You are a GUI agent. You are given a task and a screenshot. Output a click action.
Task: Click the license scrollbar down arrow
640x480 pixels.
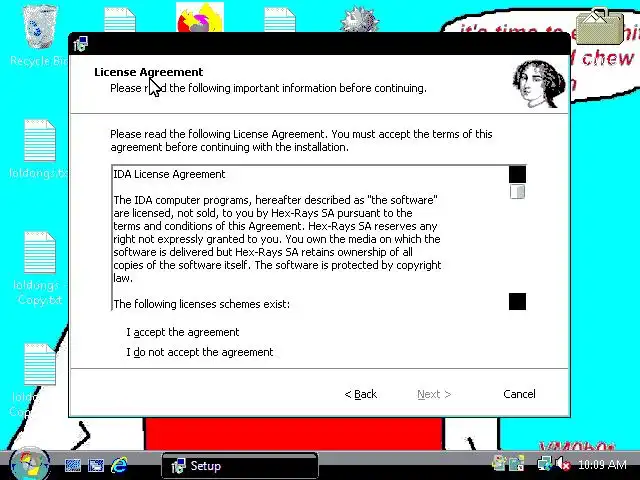[x=518, y=302]
